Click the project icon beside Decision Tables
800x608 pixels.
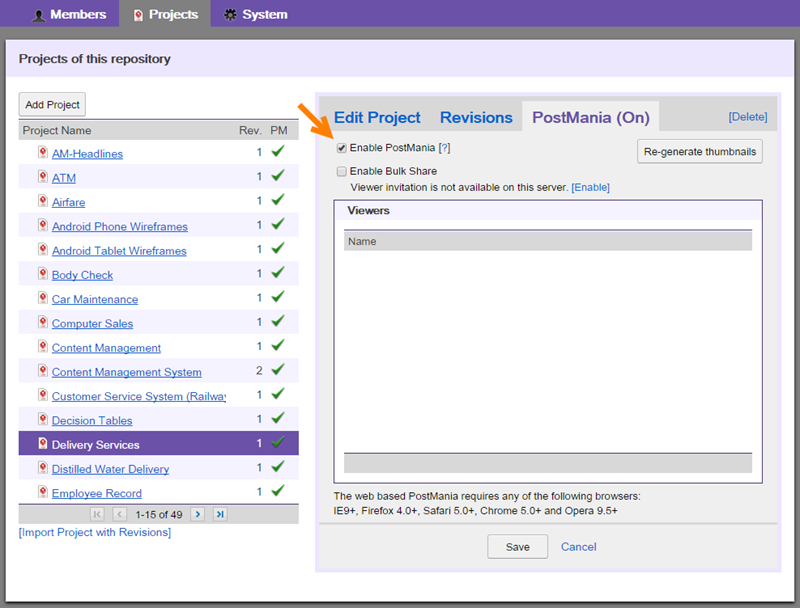pos(43,420)
